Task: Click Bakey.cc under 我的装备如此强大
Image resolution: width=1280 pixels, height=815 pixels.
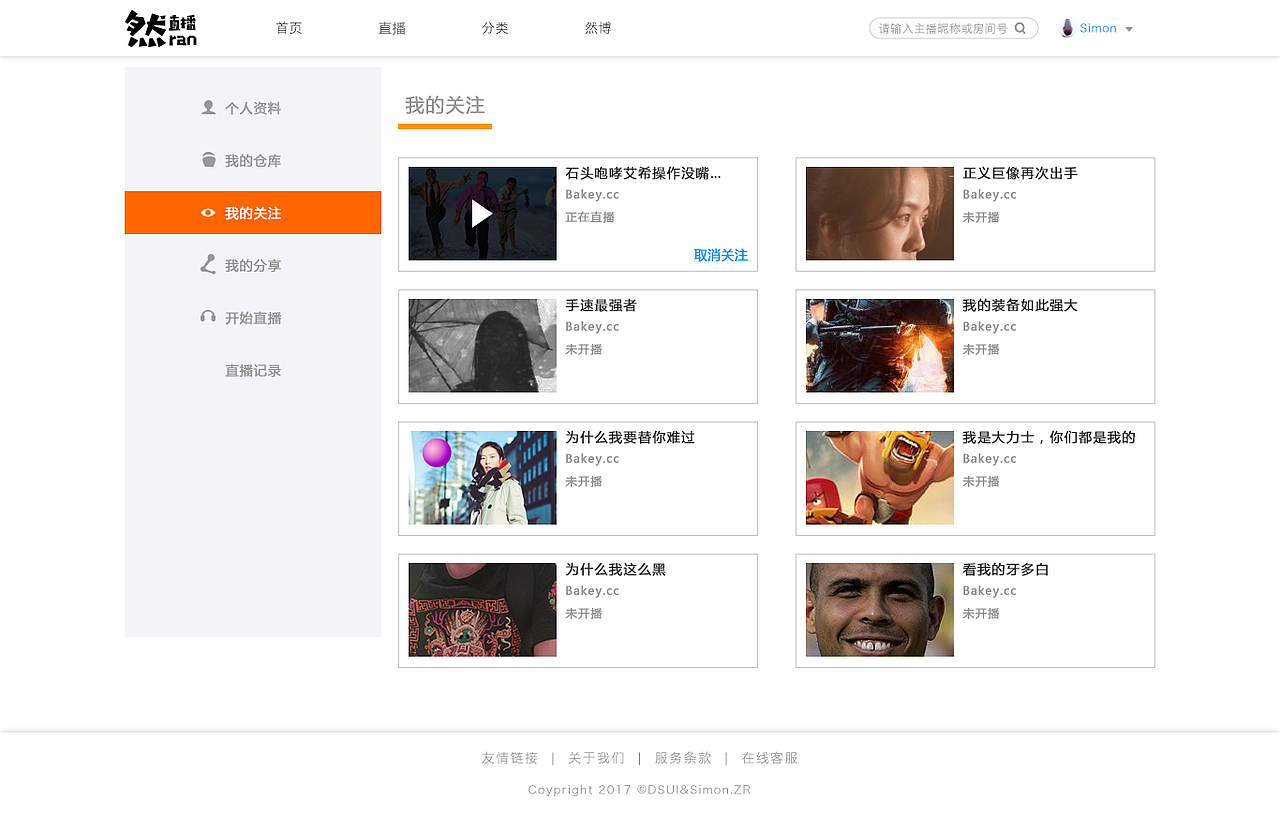Action: click(989, 327)
